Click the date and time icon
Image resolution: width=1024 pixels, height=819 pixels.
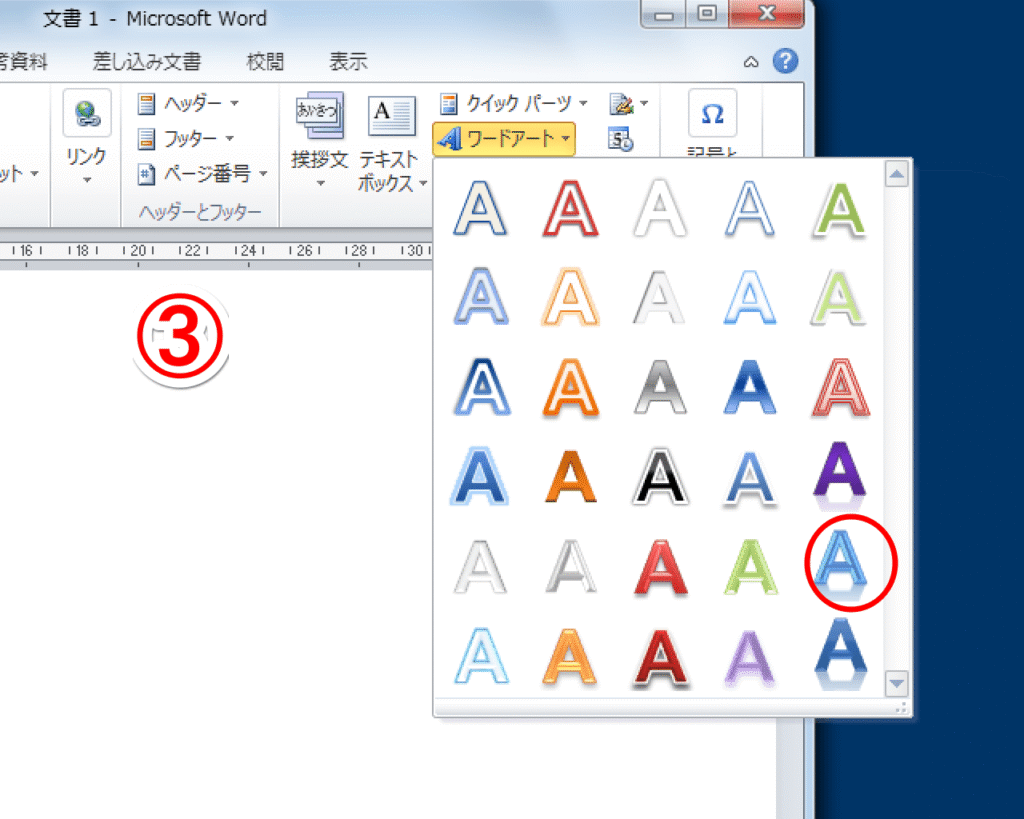pyautogui.click(x=620, y=139)
